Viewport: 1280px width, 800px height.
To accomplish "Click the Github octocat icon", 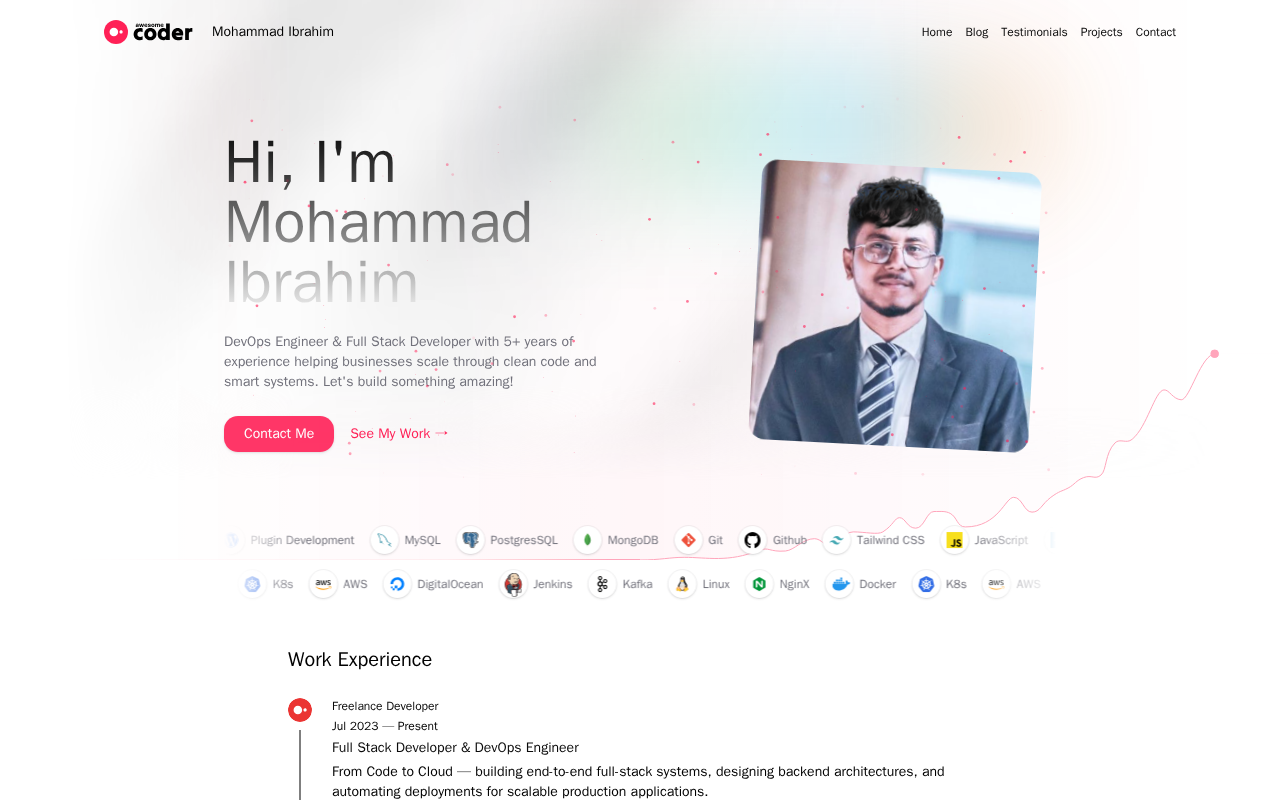I will coord(752,540).
